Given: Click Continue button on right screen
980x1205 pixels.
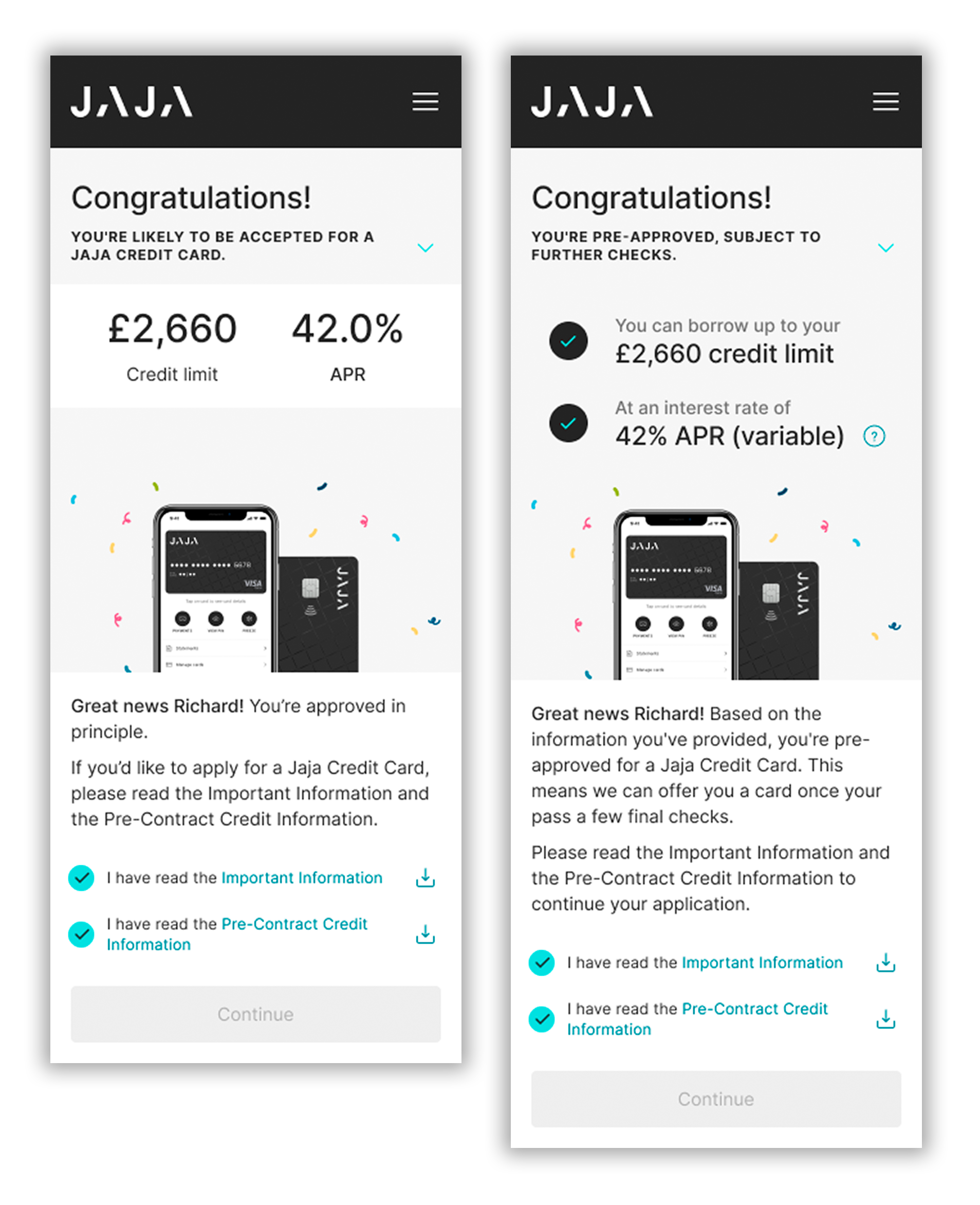Looking at the screenshot, I should click(715, 1098).
